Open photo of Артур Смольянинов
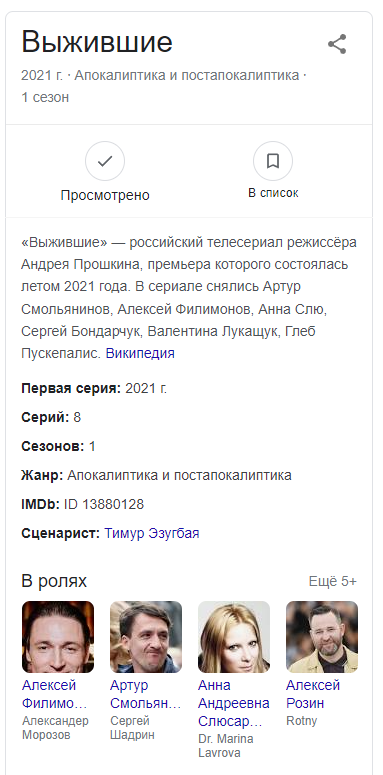383x775 pixels. (x=146, y=637)
